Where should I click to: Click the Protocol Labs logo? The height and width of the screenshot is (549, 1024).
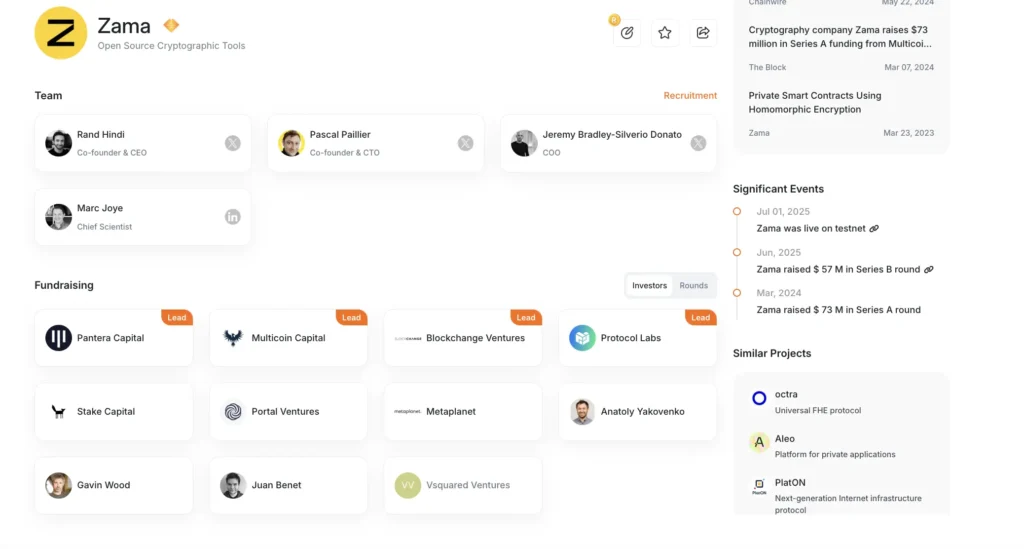click(x=582, y=338)
